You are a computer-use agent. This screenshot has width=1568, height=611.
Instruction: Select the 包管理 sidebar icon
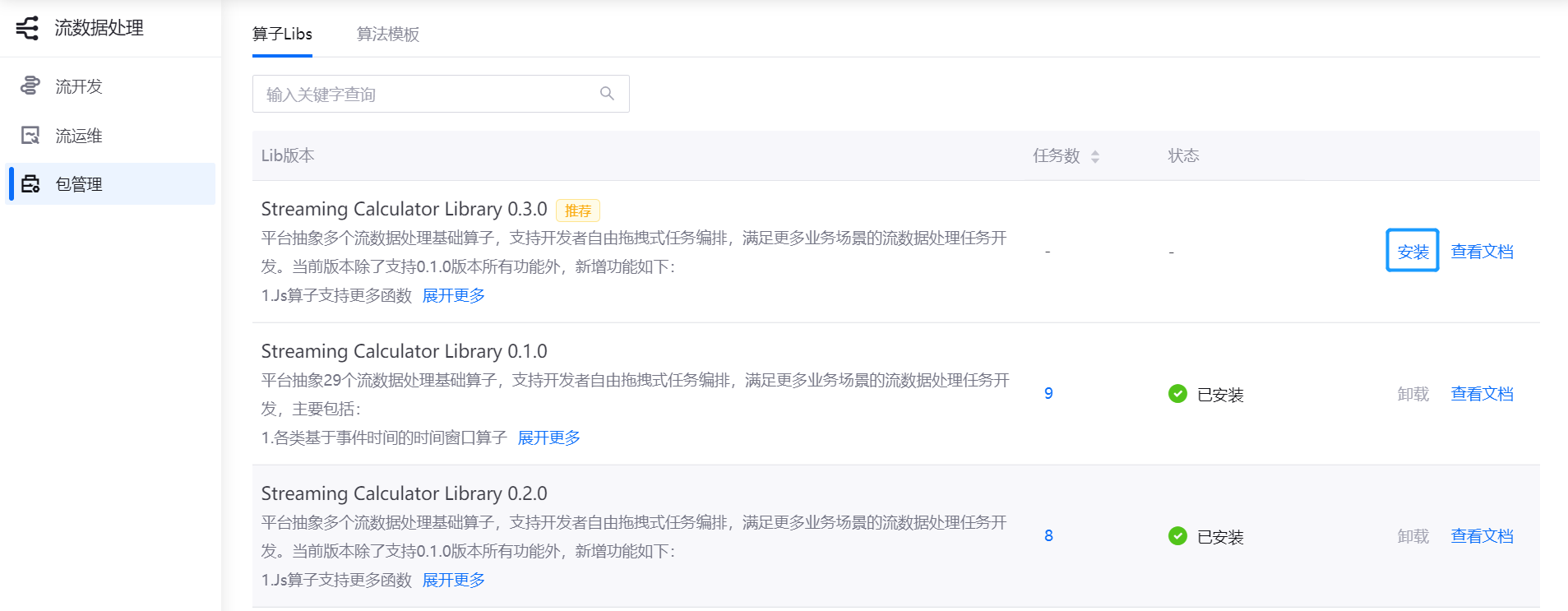30,184
